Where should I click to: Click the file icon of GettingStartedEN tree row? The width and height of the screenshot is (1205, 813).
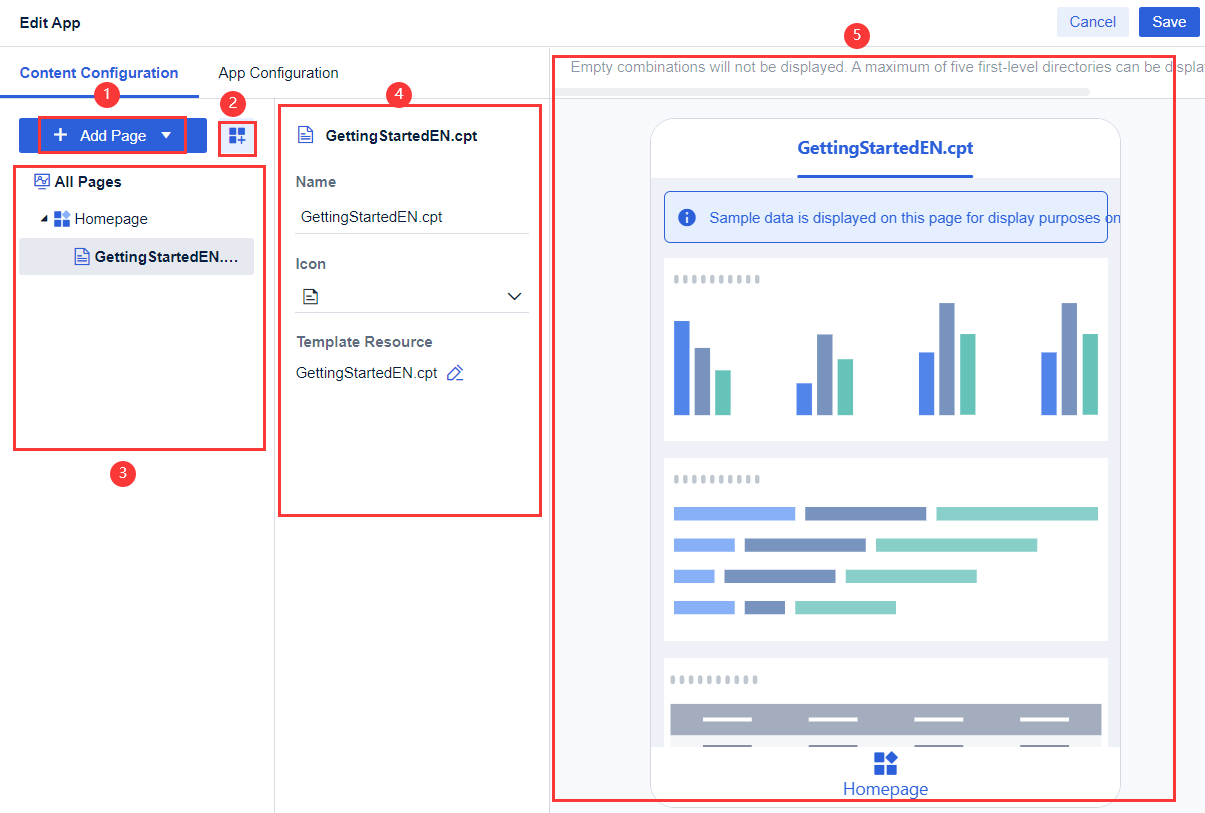tap(82, 257)
